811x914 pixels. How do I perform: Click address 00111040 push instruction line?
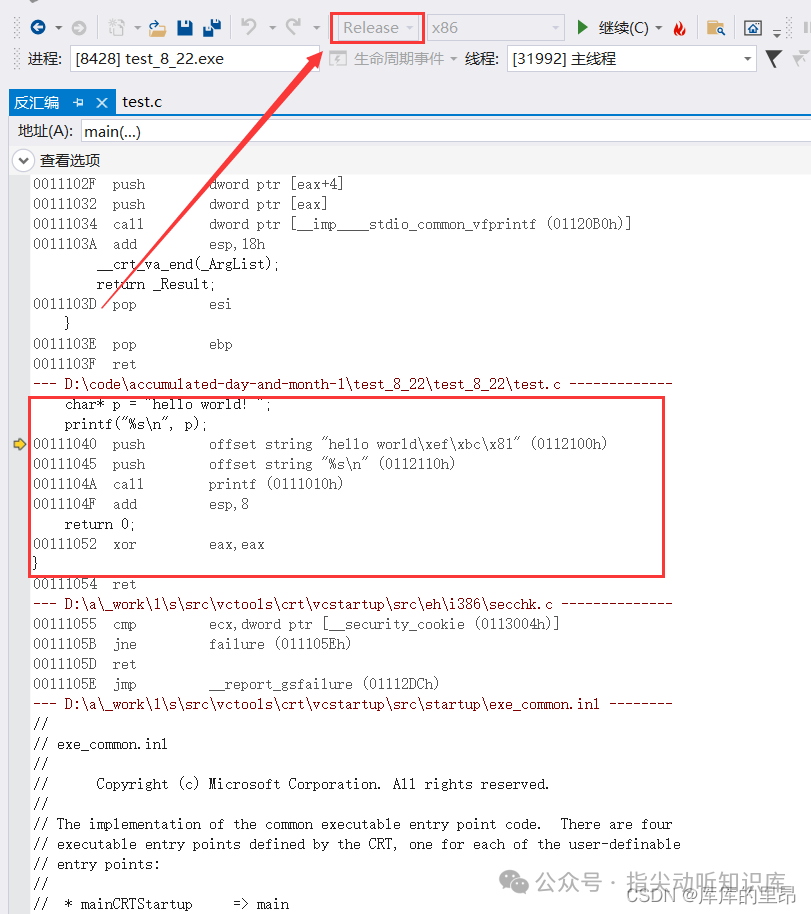(320, 444)
